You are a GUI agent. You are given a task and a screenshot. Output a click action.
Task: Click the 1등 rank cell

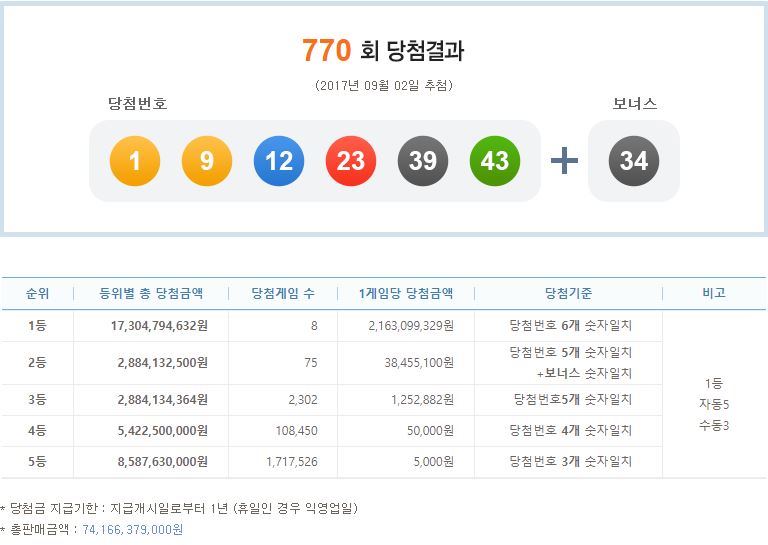[x=37, y=325]
